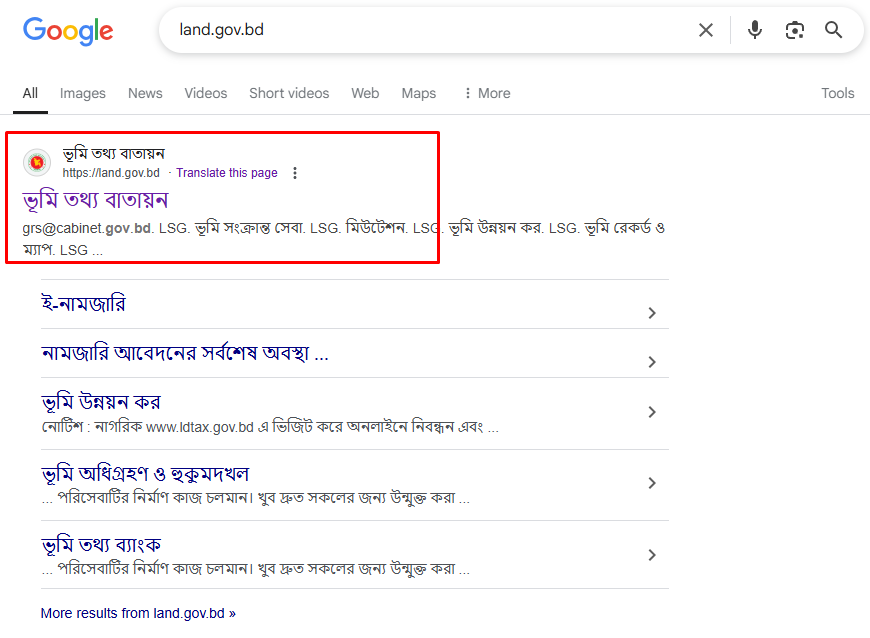Switch to the Maps tab
870x638 pixels.
419,93
